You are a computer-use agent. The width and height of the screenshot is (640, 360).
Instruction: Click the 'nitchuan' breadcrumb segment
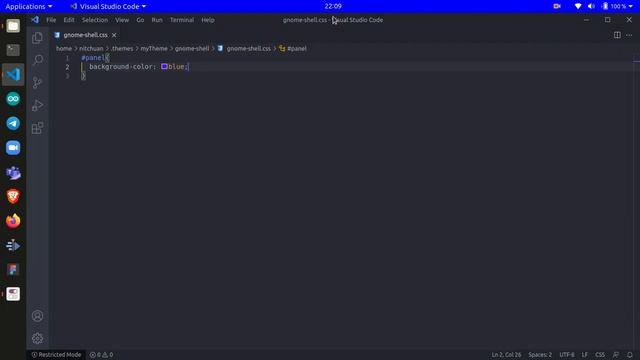pos(91,48)
